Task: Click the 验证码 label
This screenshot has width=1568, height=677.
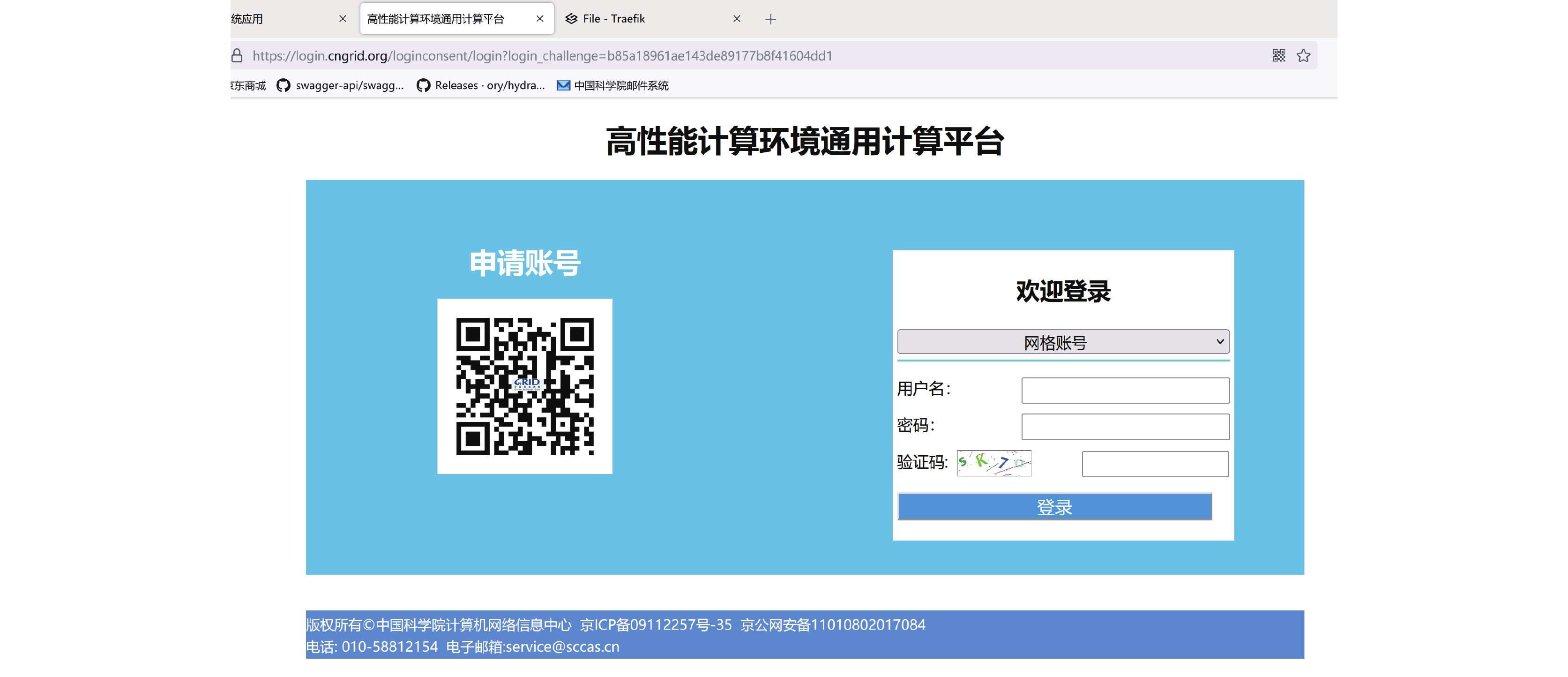Action: click(x=923, y=462)
